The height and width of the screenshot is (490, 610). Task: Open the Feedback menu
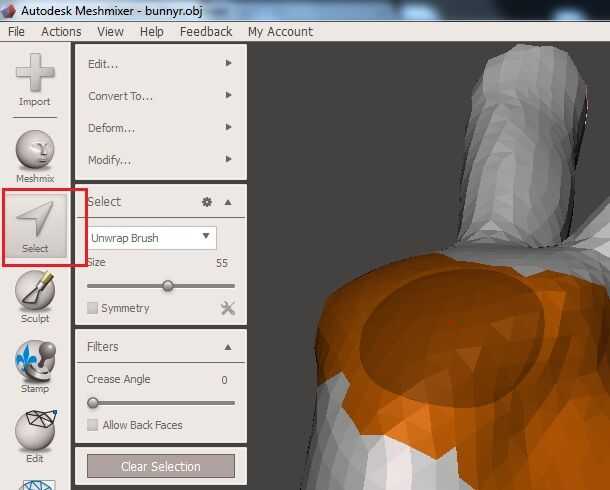(x=206, y=32)
